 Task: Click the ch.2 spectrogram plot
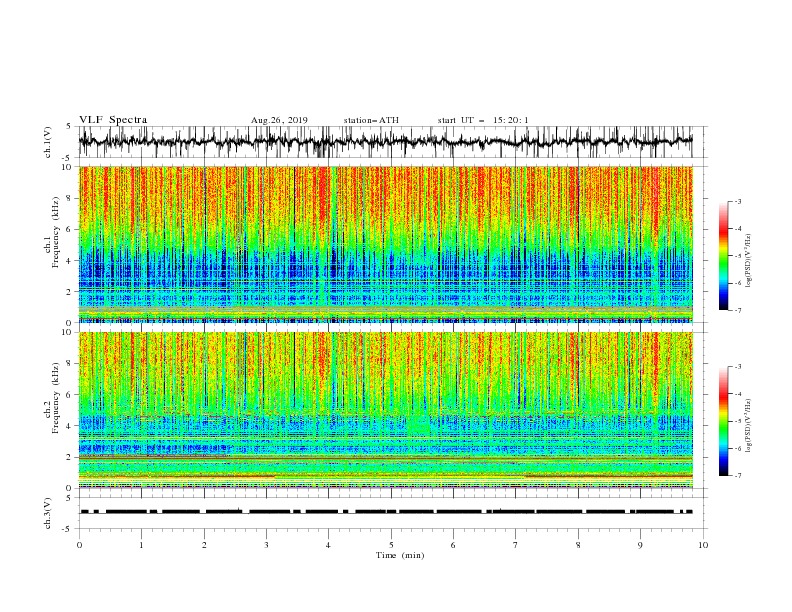click(385, 410)
